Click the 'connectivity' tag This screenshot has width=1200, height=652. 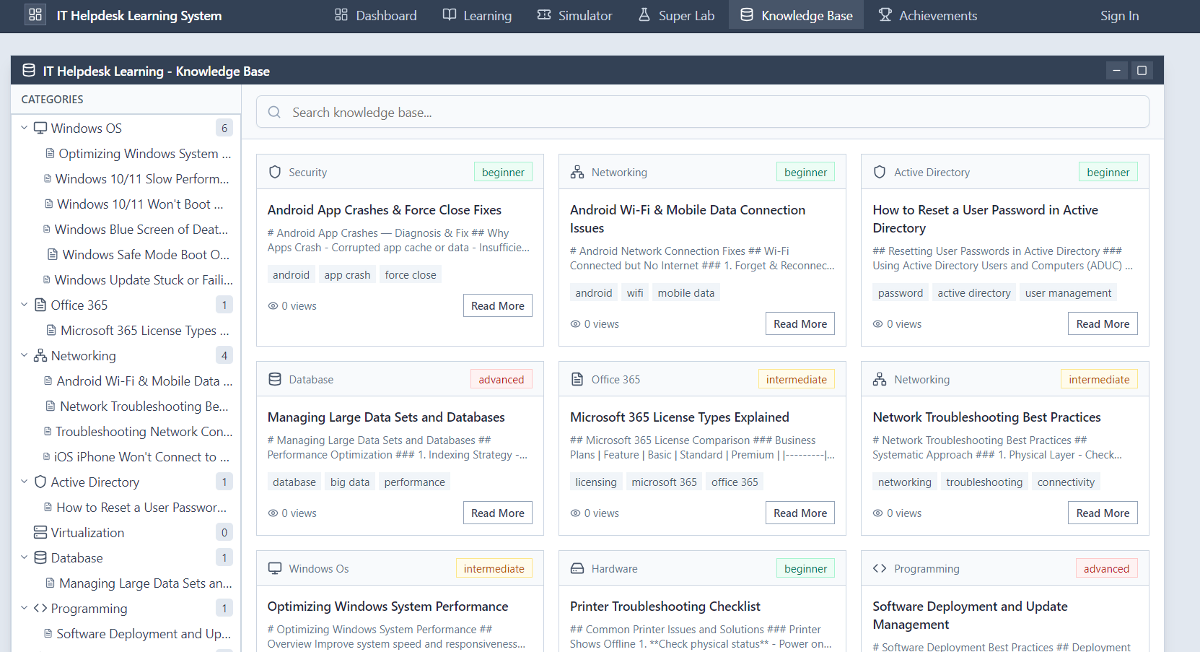(x=1066, y=482)
